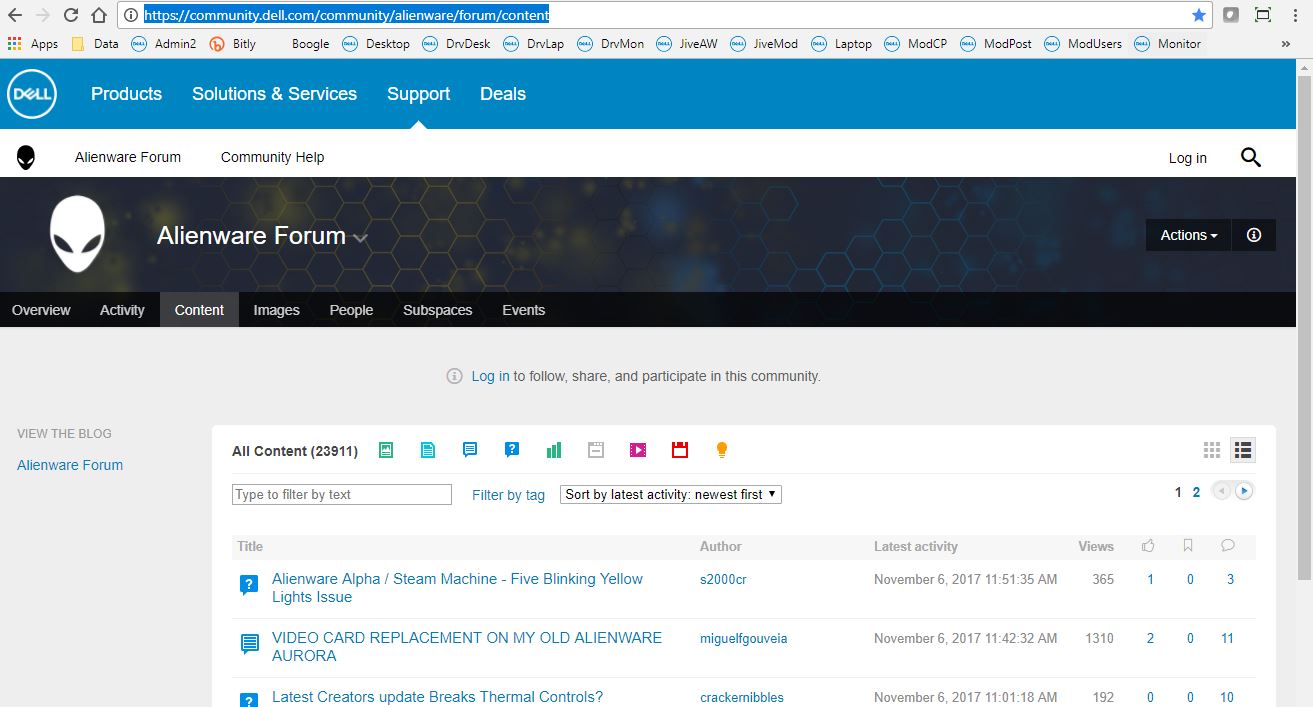Open the Activity tab
This screenshot has height=707, width=1313.
coord(122,310)
